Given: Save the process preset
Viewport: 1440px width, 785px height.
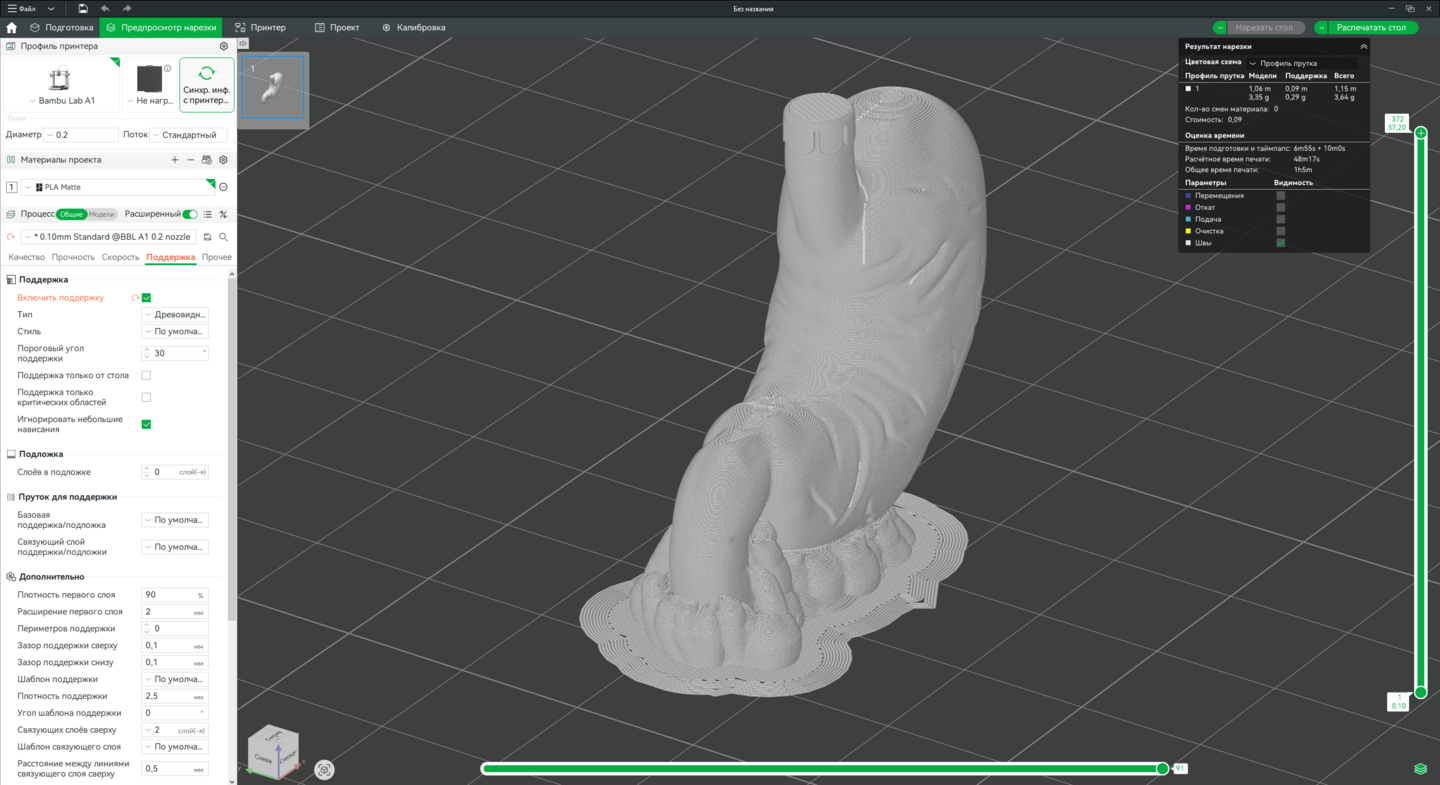Looking at the screenshot, I should [x=208, y=237].
